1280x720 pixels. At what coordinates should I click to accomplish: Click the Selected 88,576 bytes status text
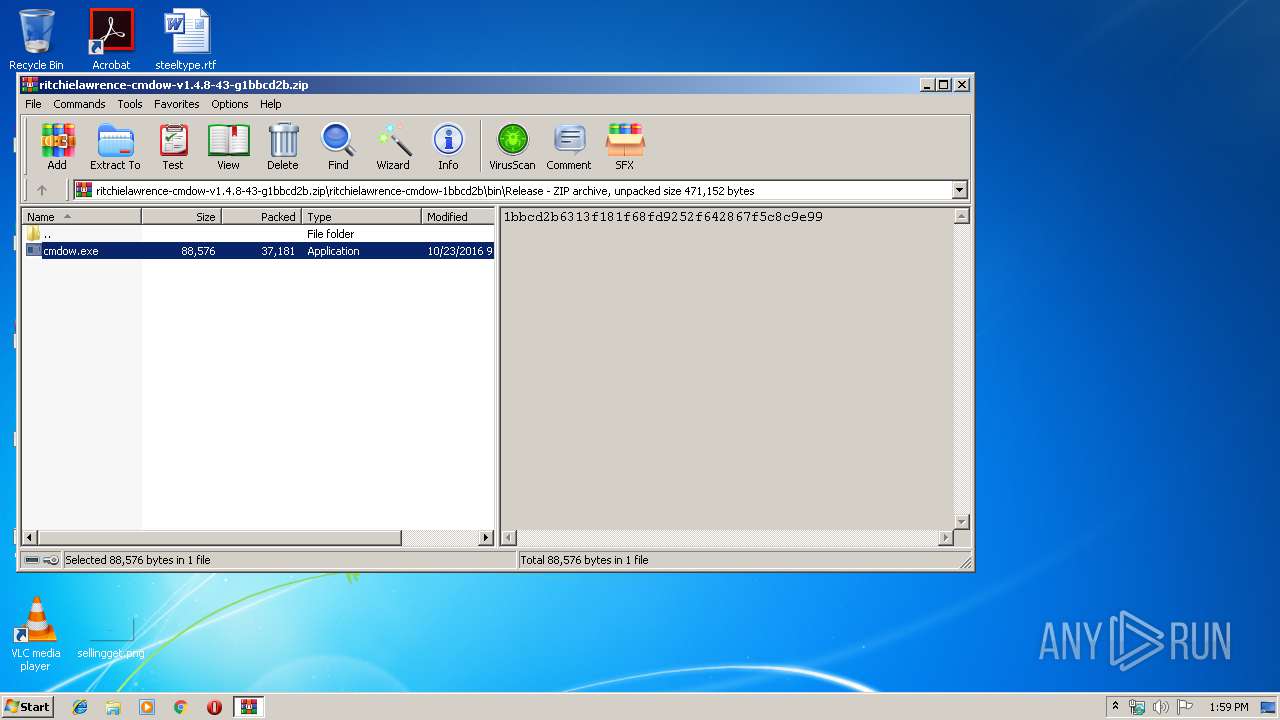click(x=138, y=560)
